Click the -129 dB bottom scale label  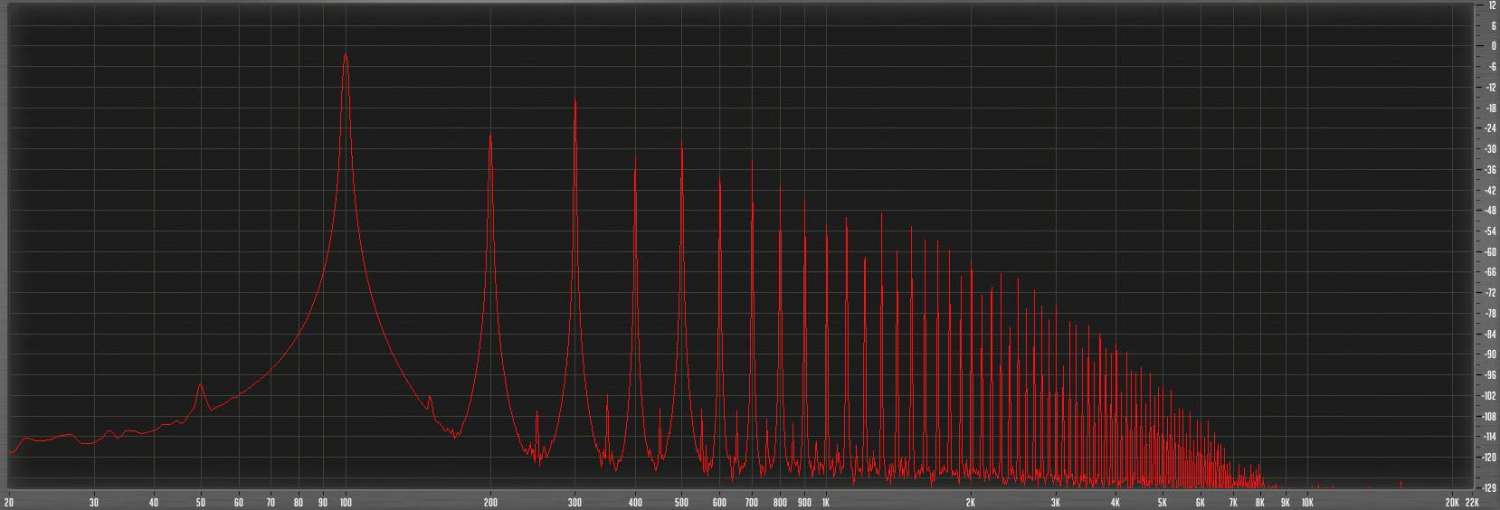[x=1489, y=488]
